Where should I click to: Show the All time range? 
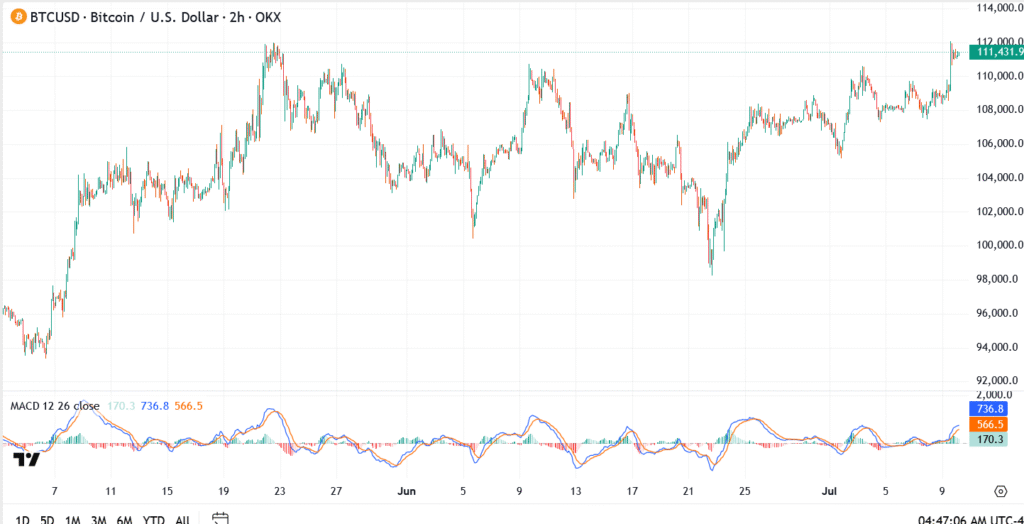click(182, 519)
